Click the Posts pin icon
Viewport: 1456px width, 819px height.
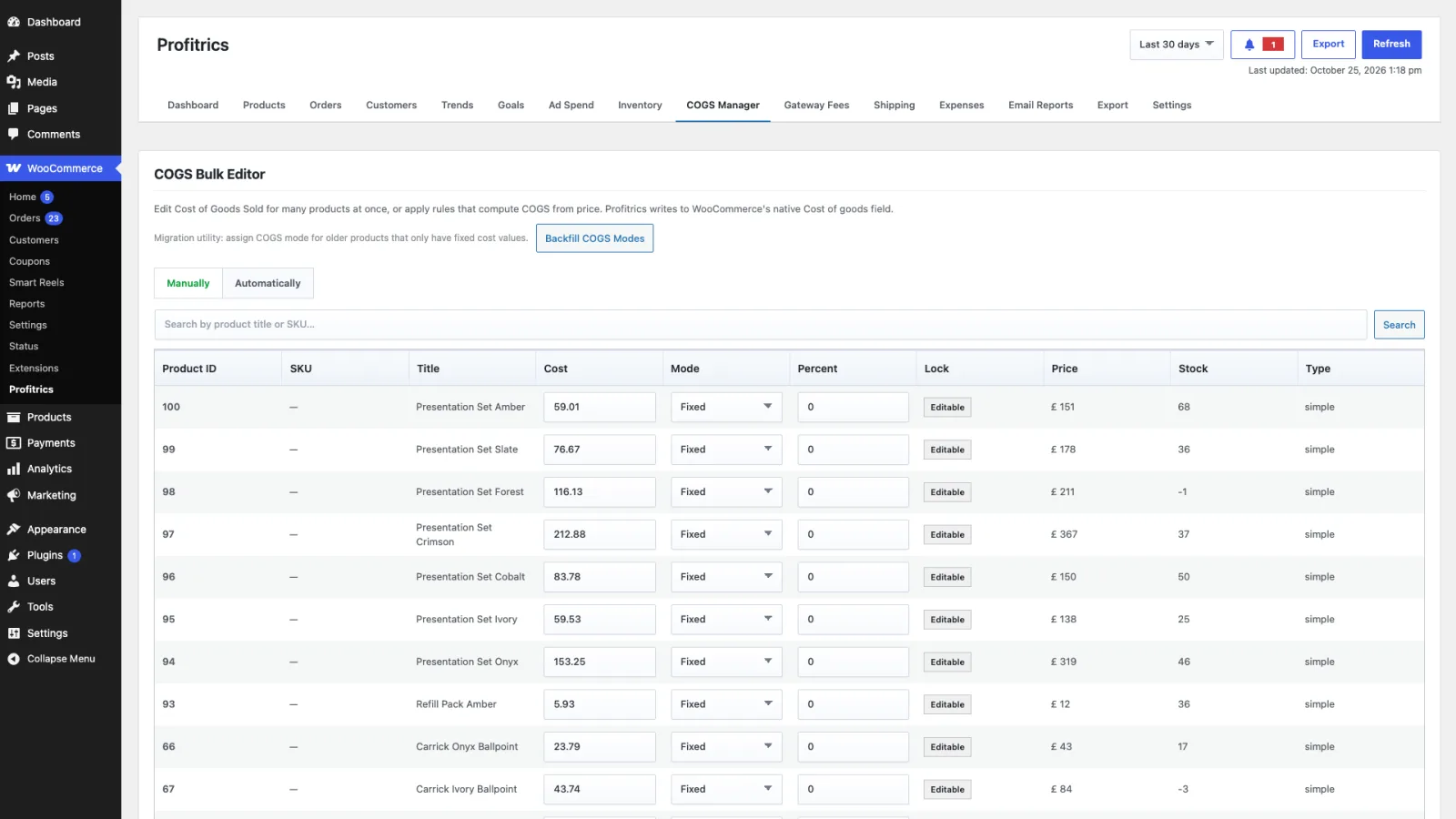[14, 56]
